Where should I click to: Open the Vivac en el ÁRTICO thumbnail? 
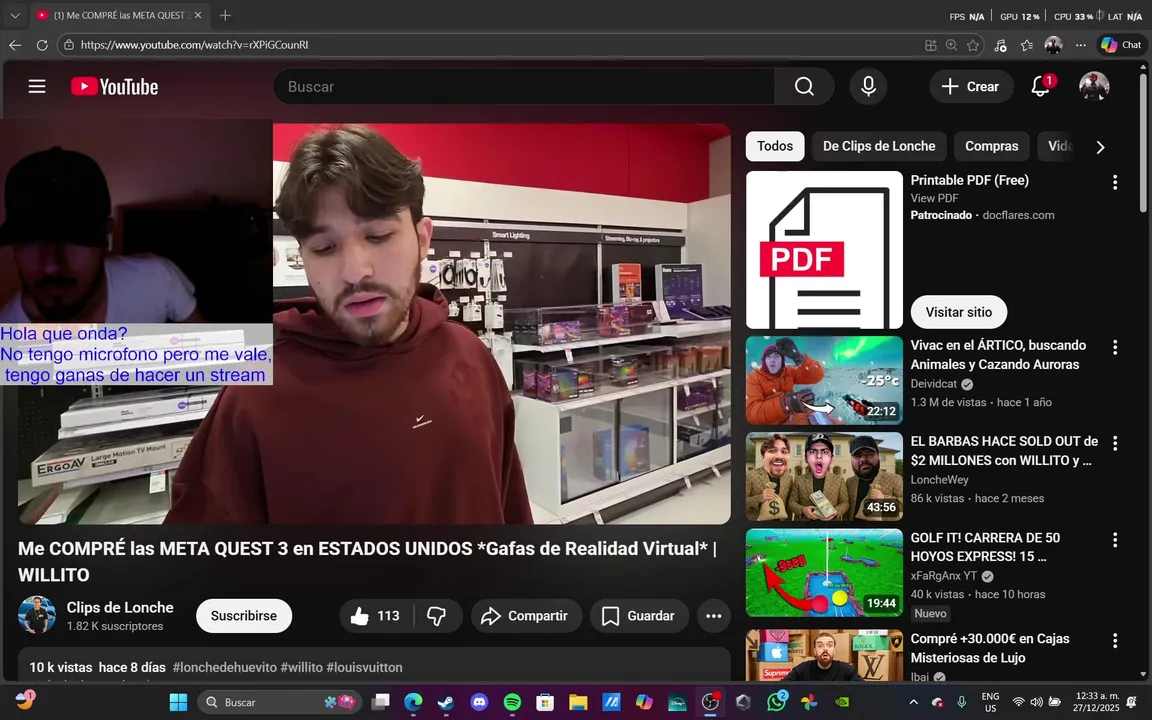pos(824,381)
